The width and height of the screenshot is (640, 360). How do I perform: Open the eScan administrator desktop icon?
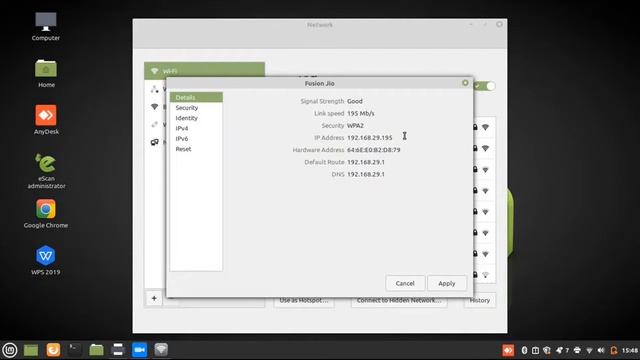click(46, 171)
